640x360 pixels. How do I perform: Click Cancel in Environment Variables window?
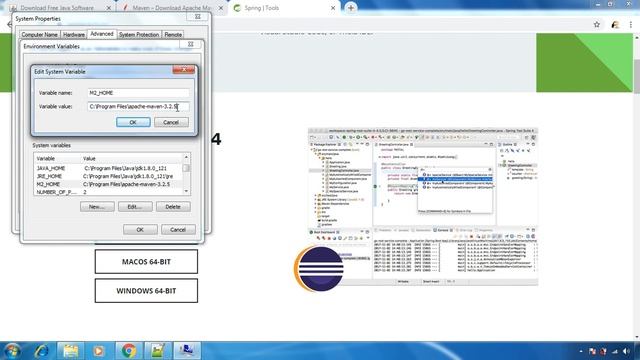click(178, 230)
